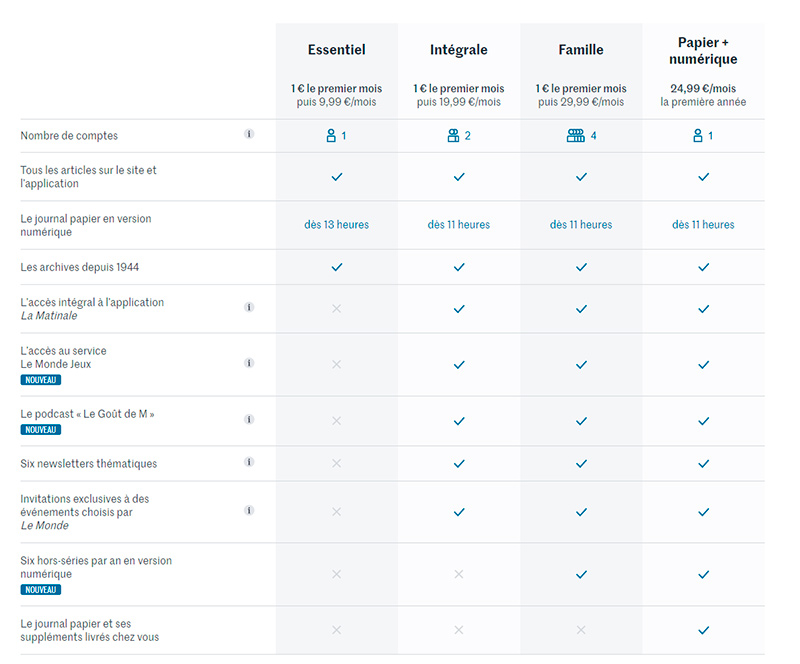Click info icon for Six newsletters thématiques
Screen dimensions: 800x664
(x=249, y=462)
